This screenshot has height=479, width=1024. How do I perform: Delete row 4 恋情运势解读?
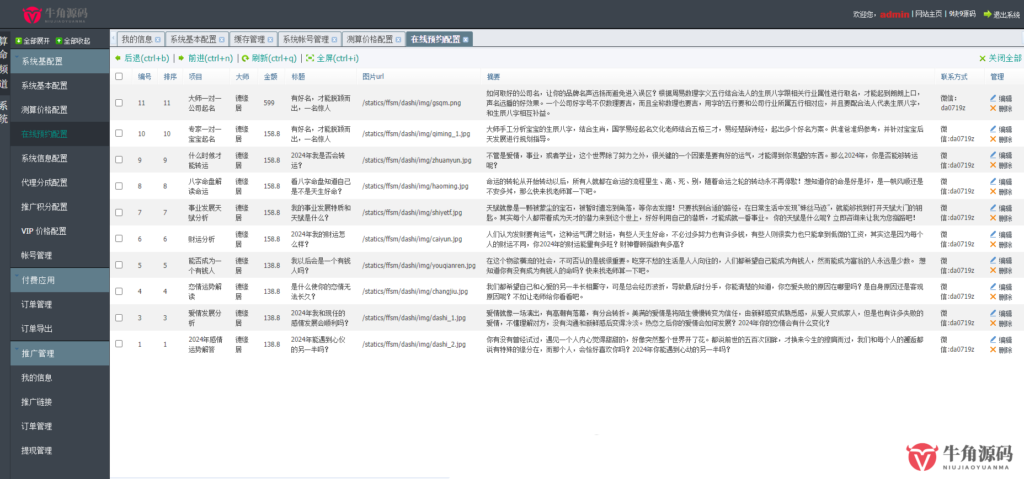pos(1000,297)
